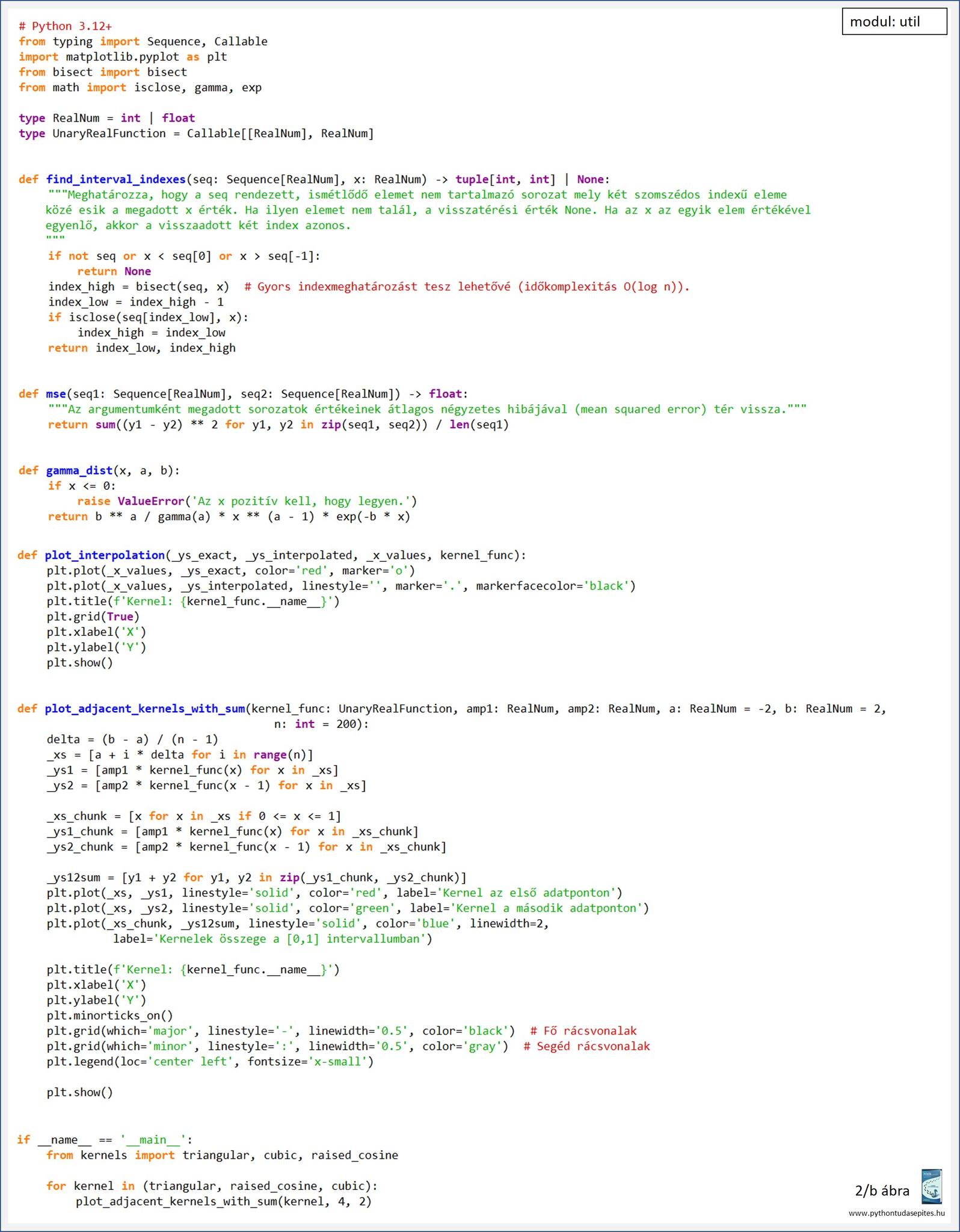
Task: Click the '_ys1_chunk' assignment line
Action: click(x=233, y=831)
